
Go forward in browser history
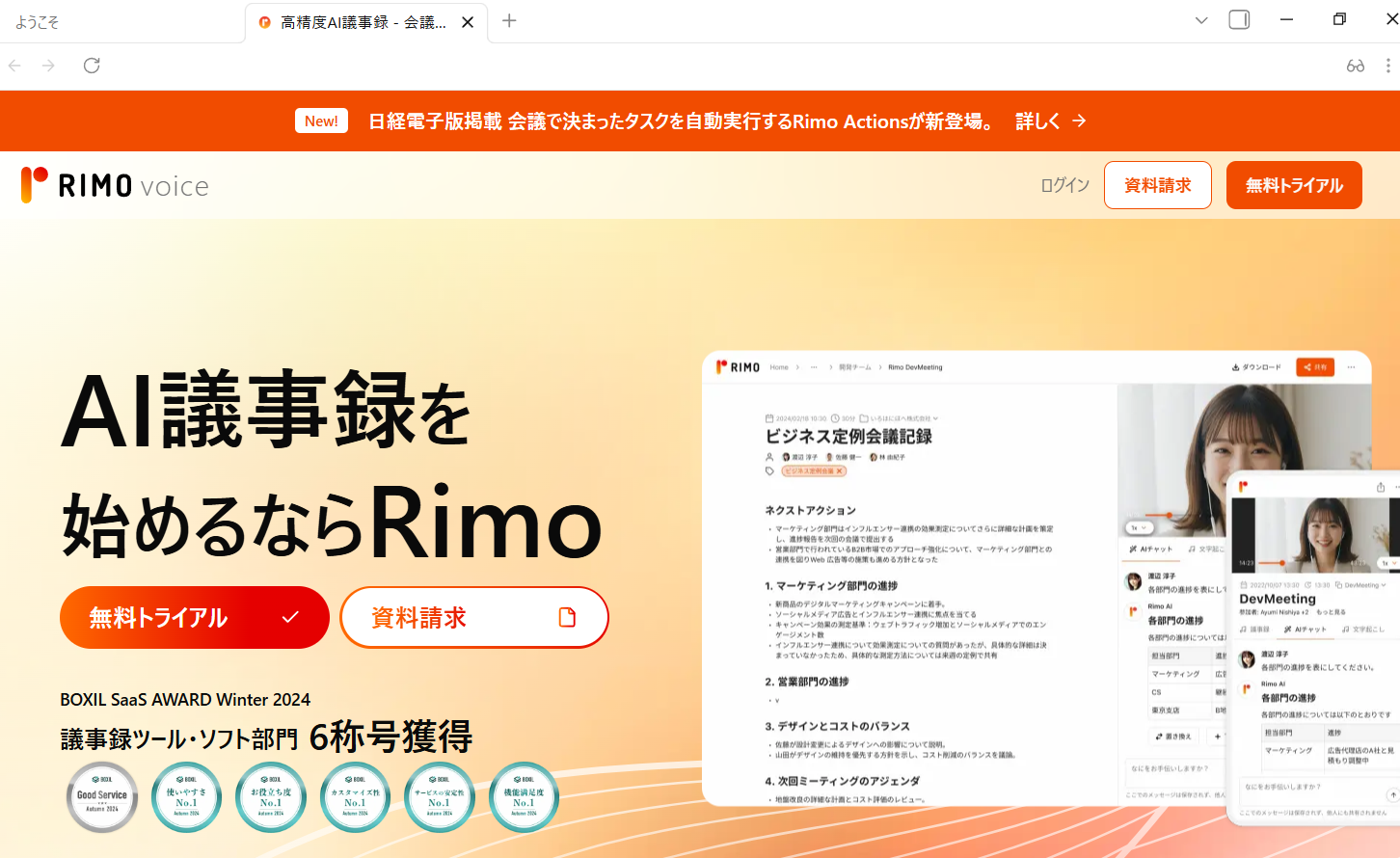pyautogui.click(x=48, y=66)
